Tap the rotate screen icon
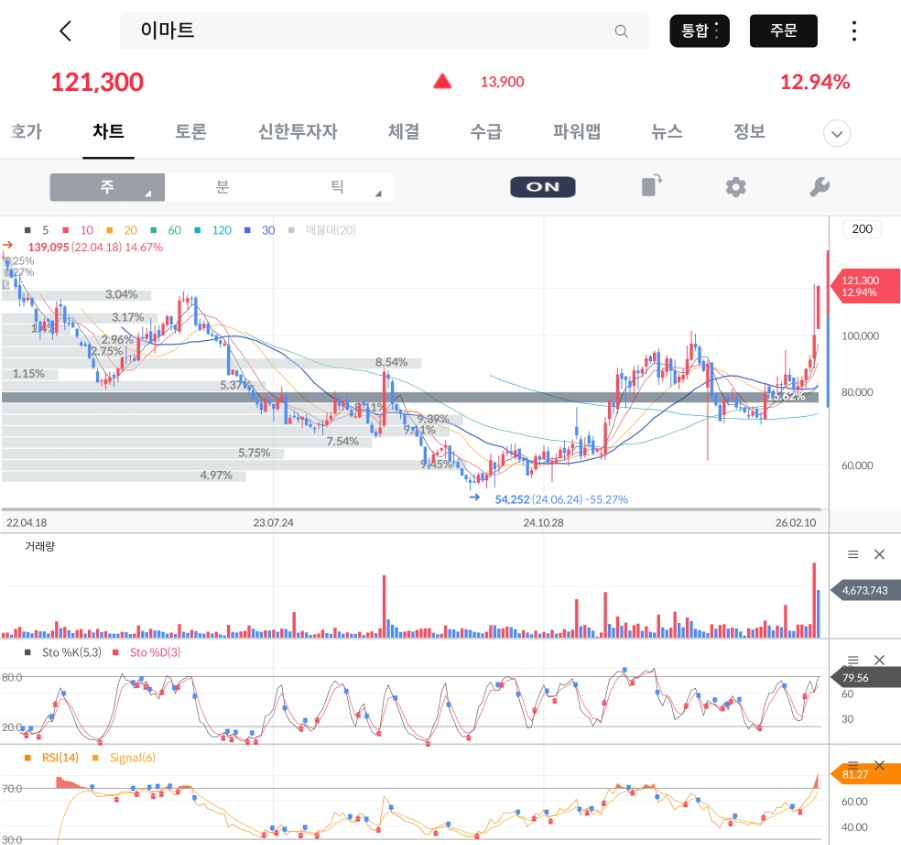Screen dimensions: 901x845 pos(650,187)
